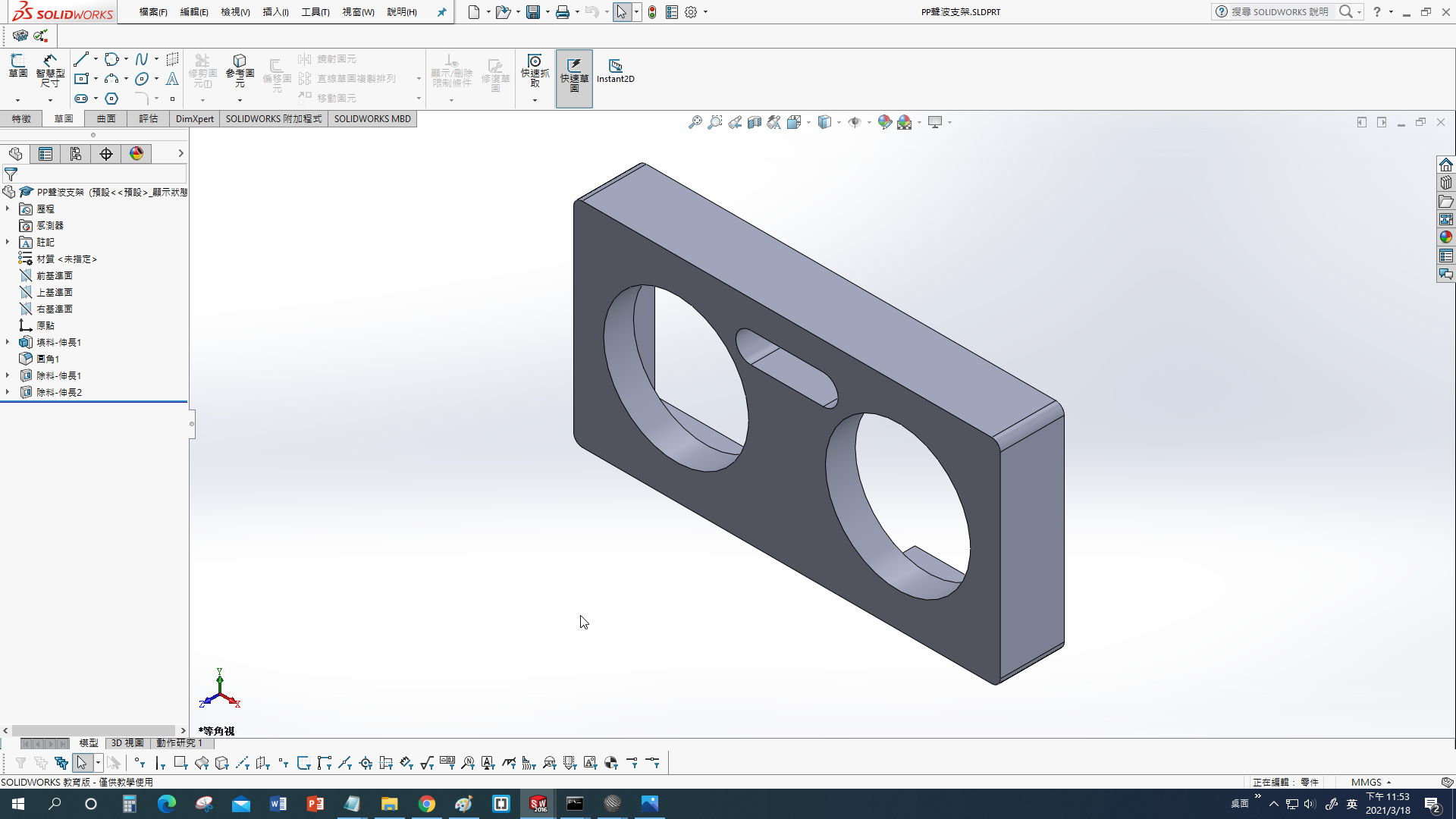Select the Sketch Text tool

(172, 79)
